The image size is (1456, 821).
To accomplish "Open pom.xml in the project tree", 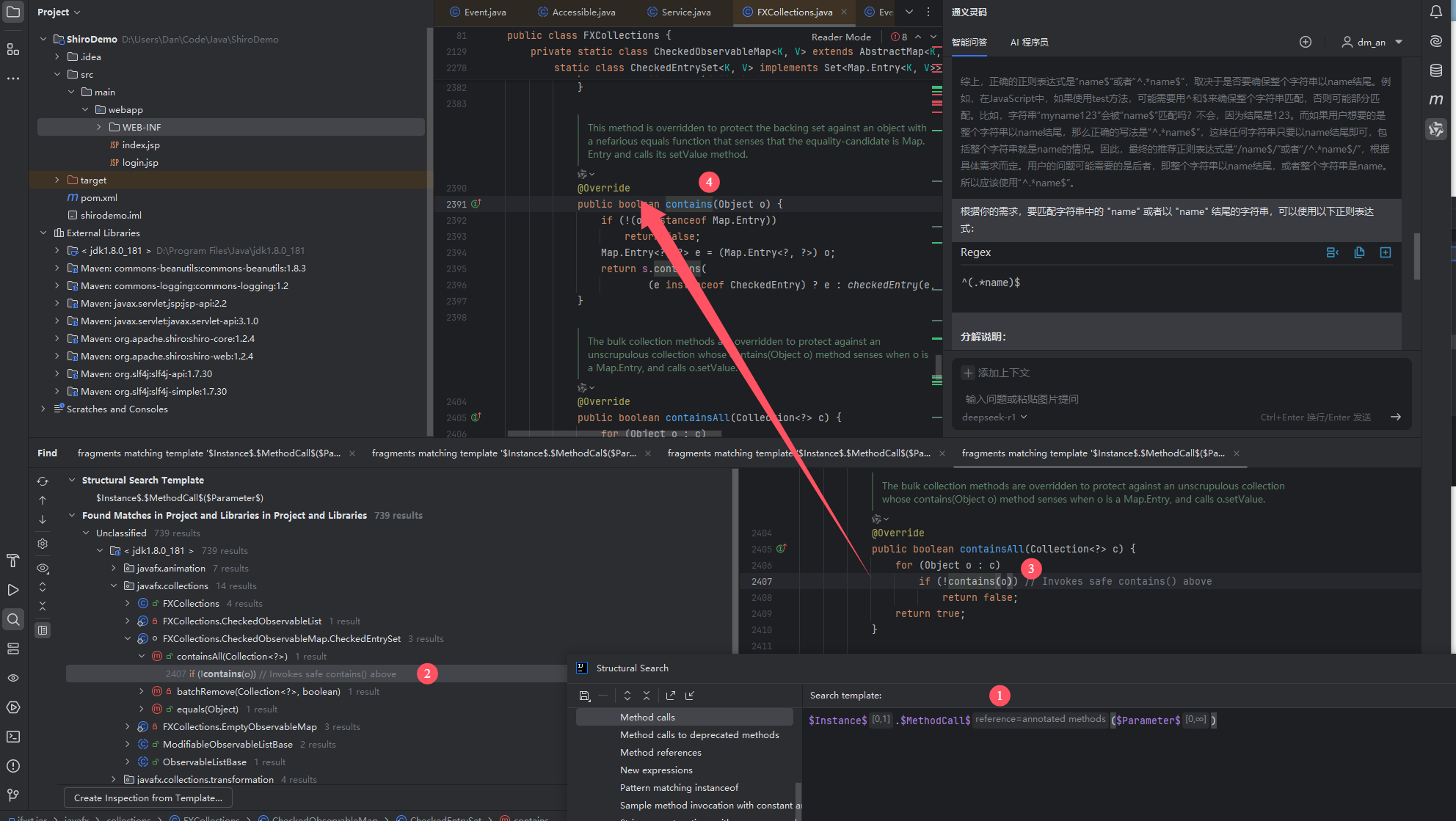I will point(92,197).
